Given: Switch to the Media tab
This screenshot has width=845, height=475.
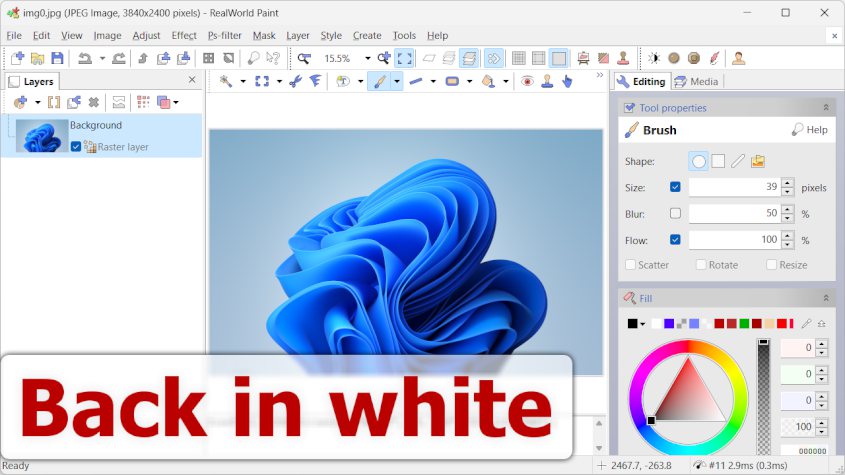Looking at the screenshot, I should click(696, 81).
